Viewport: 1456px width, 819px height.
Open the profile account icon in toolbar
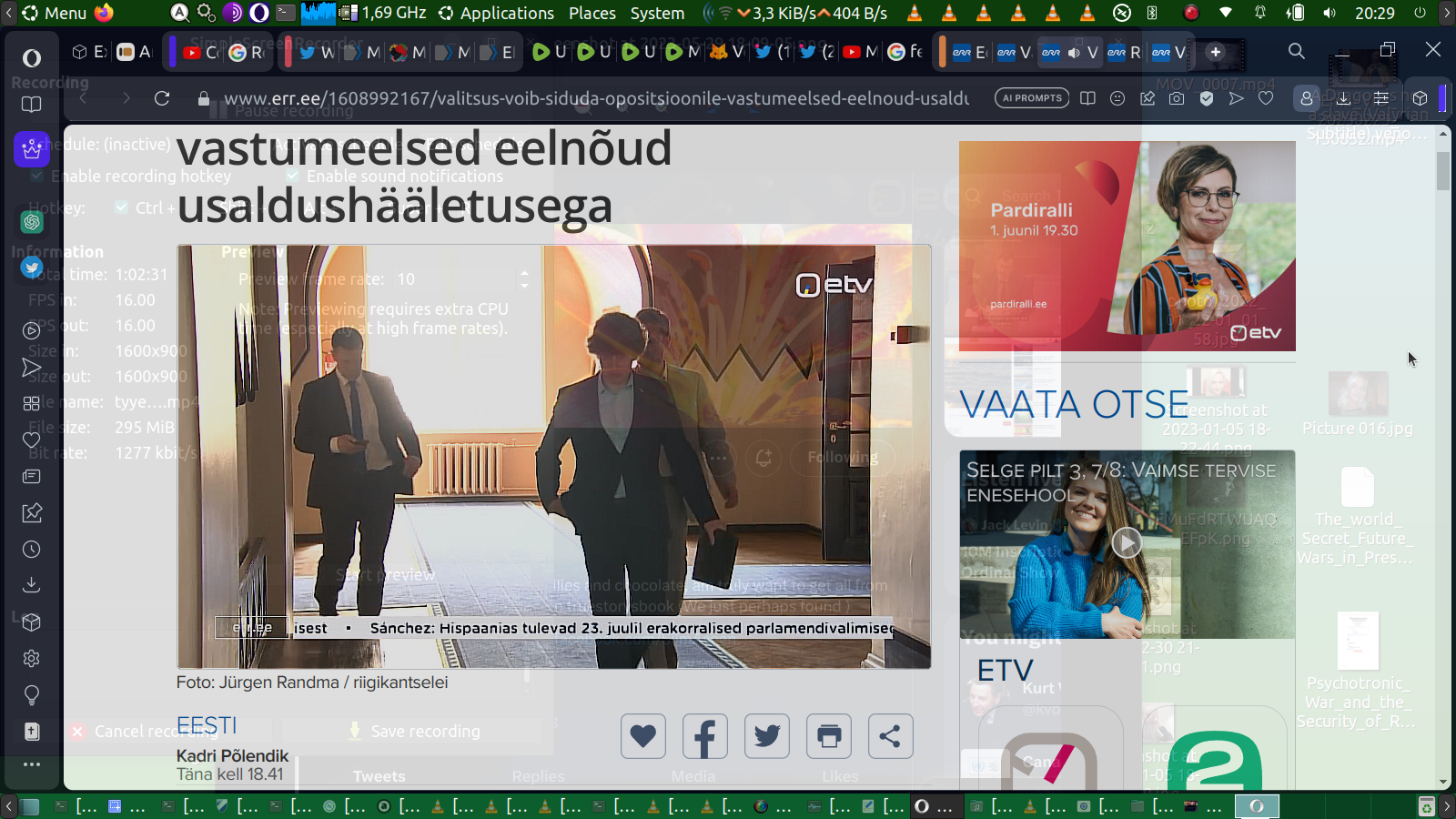click(x=1307, y=98)
